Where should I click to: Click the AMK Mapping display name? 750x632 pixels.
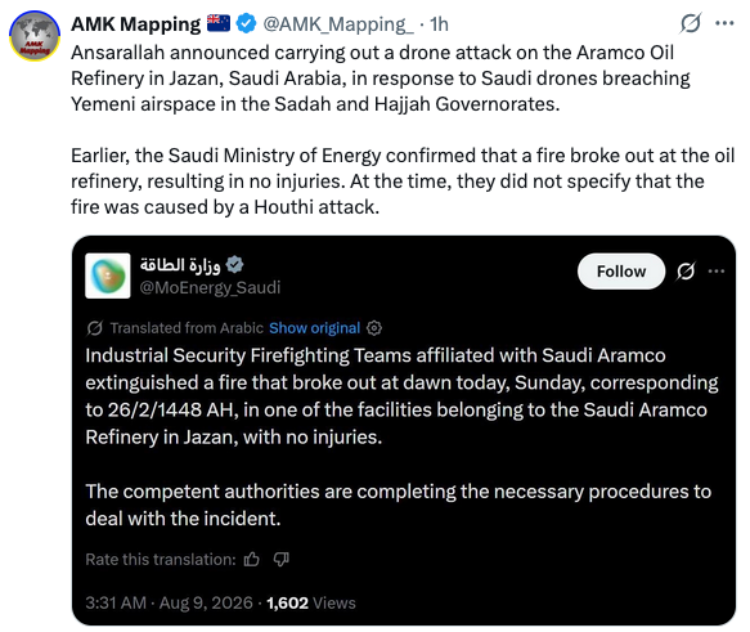pyautogui.click(x=136, y=24)
